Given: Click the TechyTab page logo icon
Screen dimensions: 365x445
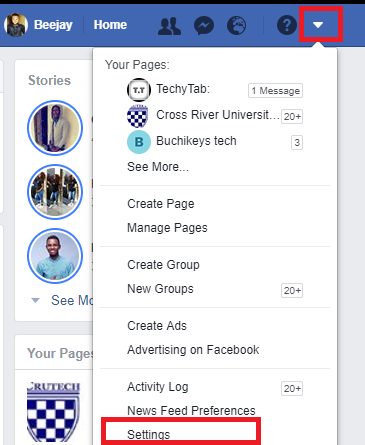Looking at the screenshot, I should 139,90.
